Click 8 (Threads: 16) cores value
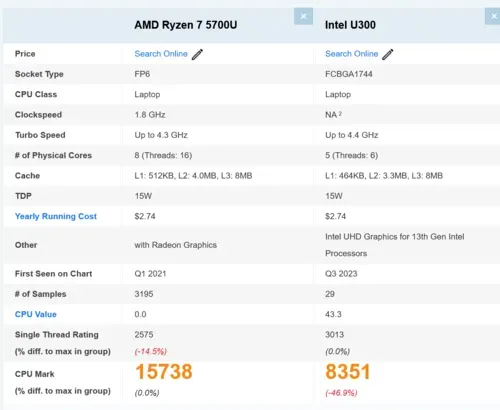 (x=163, y=155)
